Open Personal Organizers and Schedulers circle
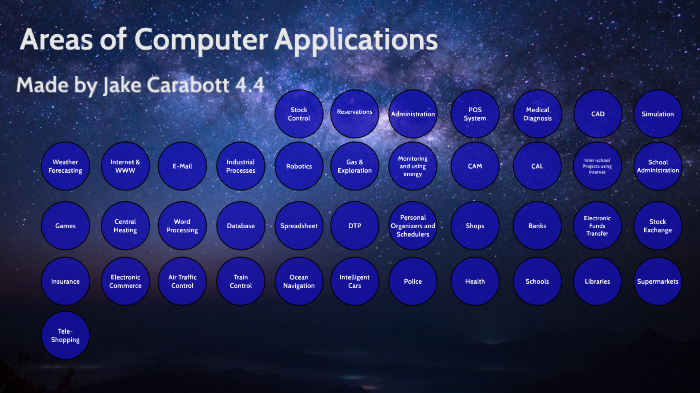 (413, 226)
